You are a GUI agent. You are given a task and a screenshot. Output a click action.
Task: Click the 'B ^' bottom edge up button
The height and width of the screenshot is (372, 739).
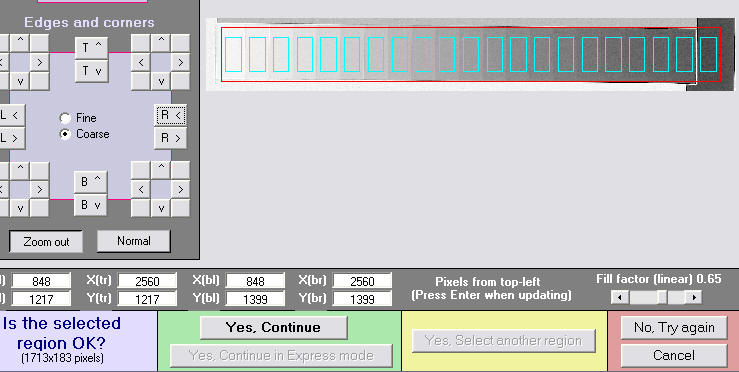(90, 182)
